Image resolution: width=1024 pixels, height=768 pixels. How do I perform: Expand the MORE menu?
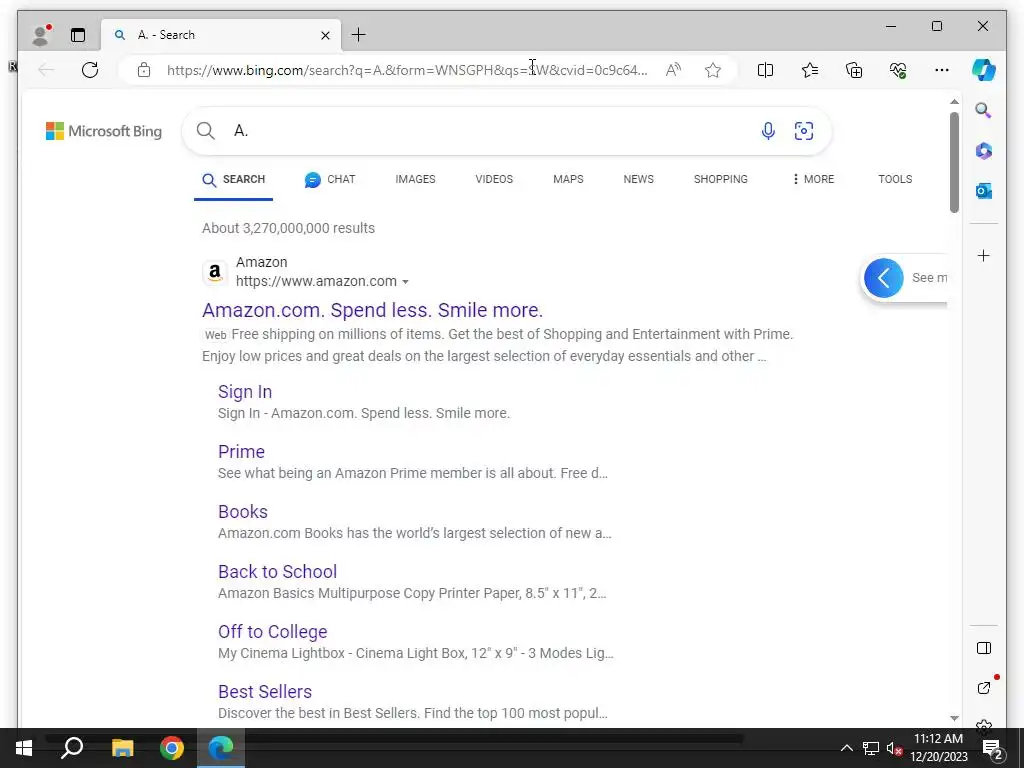click(x=813, y=180)
